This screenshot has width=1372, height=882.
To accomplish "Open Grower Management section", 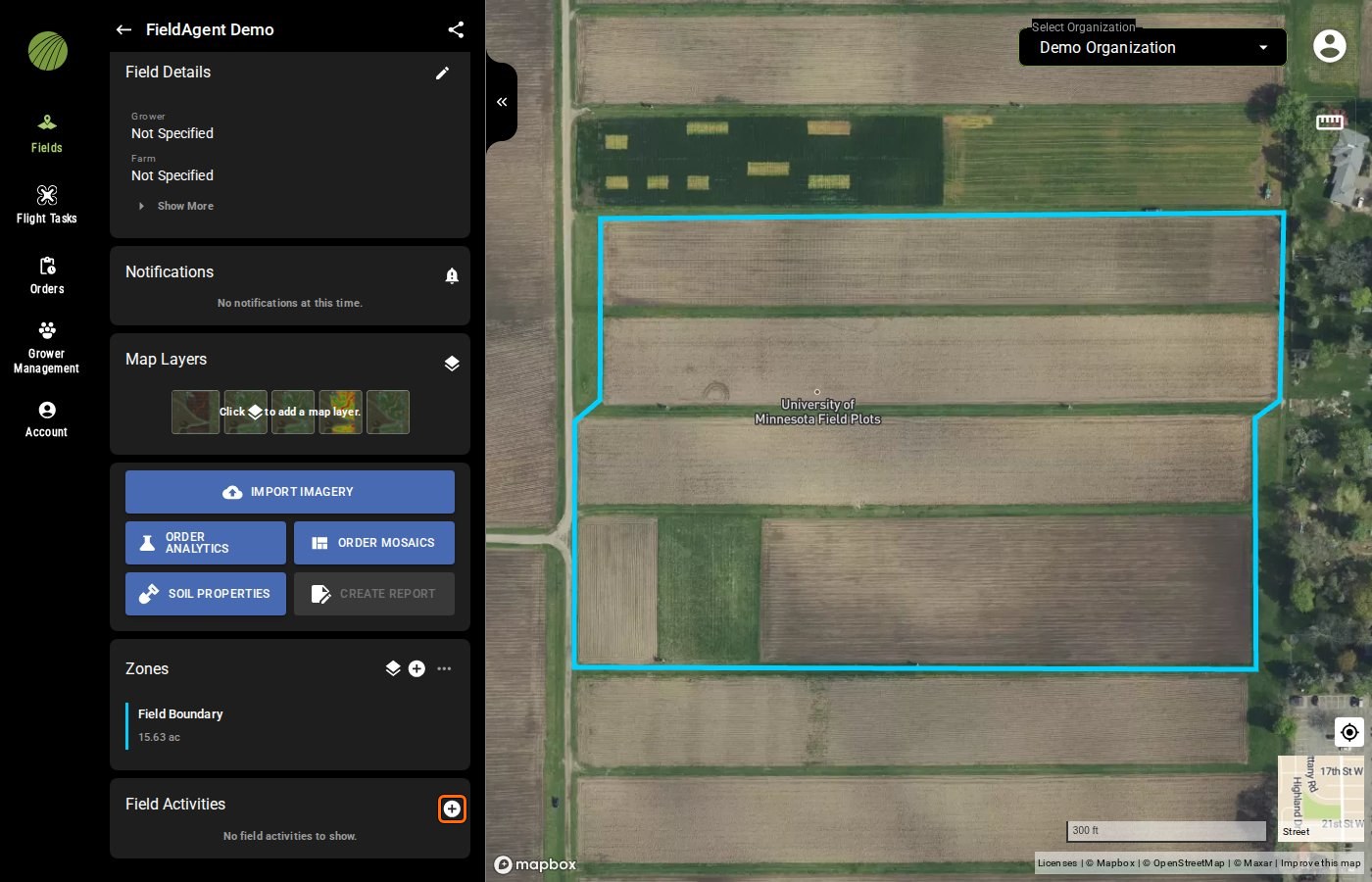I will coord(47,347).
